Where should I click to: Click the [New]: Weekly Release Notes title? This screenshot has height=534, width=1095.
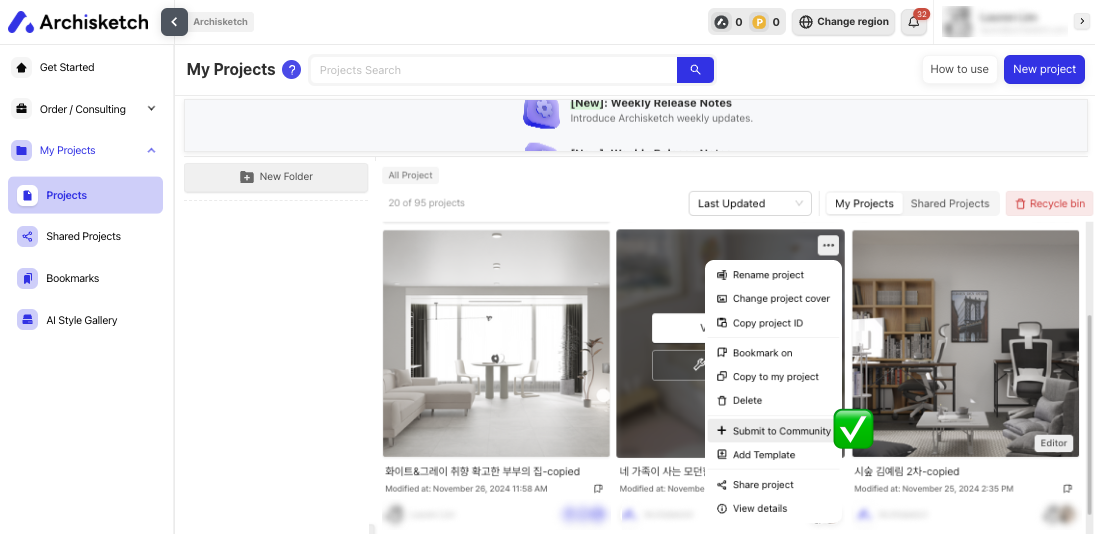[651, 104]
